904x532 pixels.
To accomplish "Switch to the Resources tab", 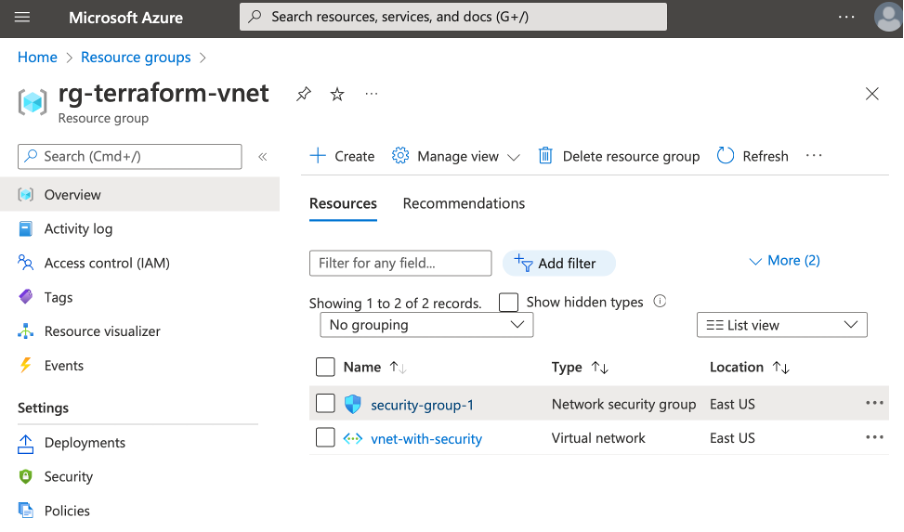I will [x=343, y=203].
